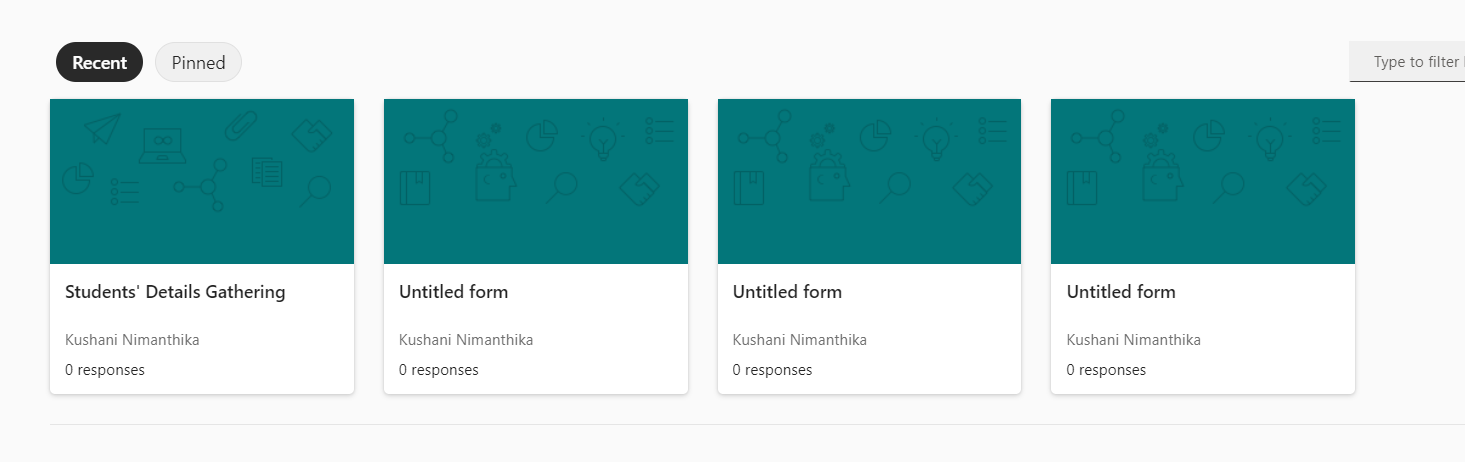Viewport: 1465px width, 462px height.
Task: Click paperclip graphic on Students' Details Gathering thumbnail
Action: click(x=240, y=127)
